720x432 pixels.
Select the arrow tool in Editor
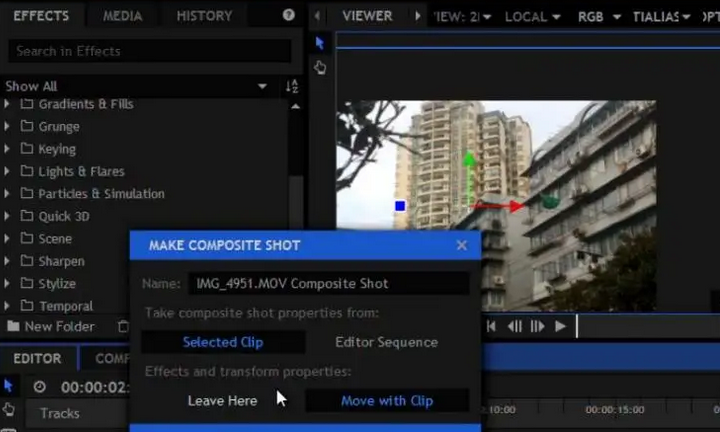9,386
